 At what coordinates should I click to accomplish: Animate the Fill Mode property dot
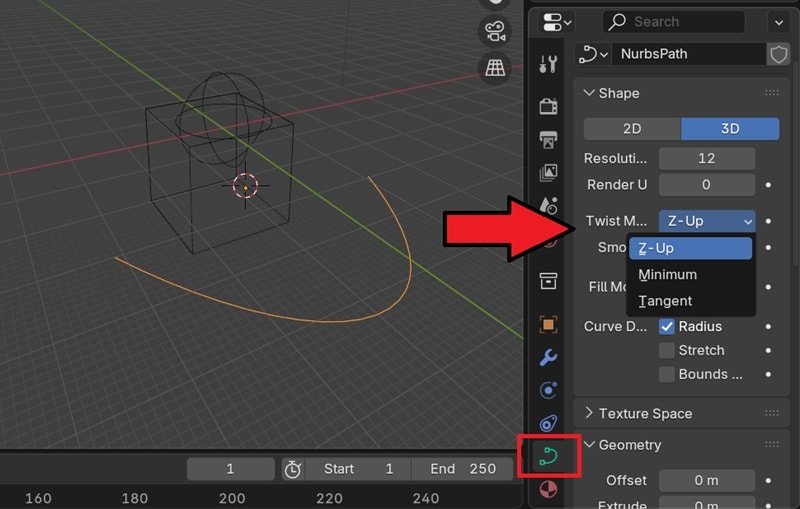coord(768,287)
